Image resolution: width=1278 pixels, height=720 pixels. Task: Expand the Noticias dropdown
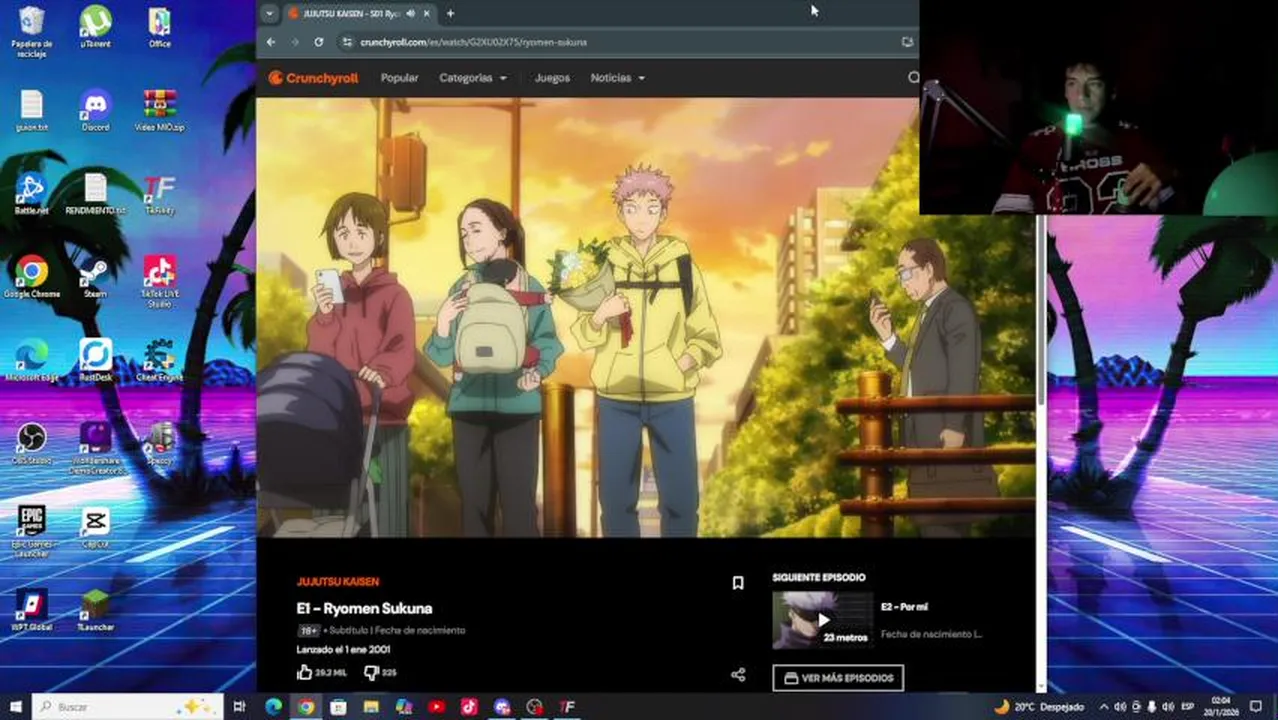tap(617, 78)
